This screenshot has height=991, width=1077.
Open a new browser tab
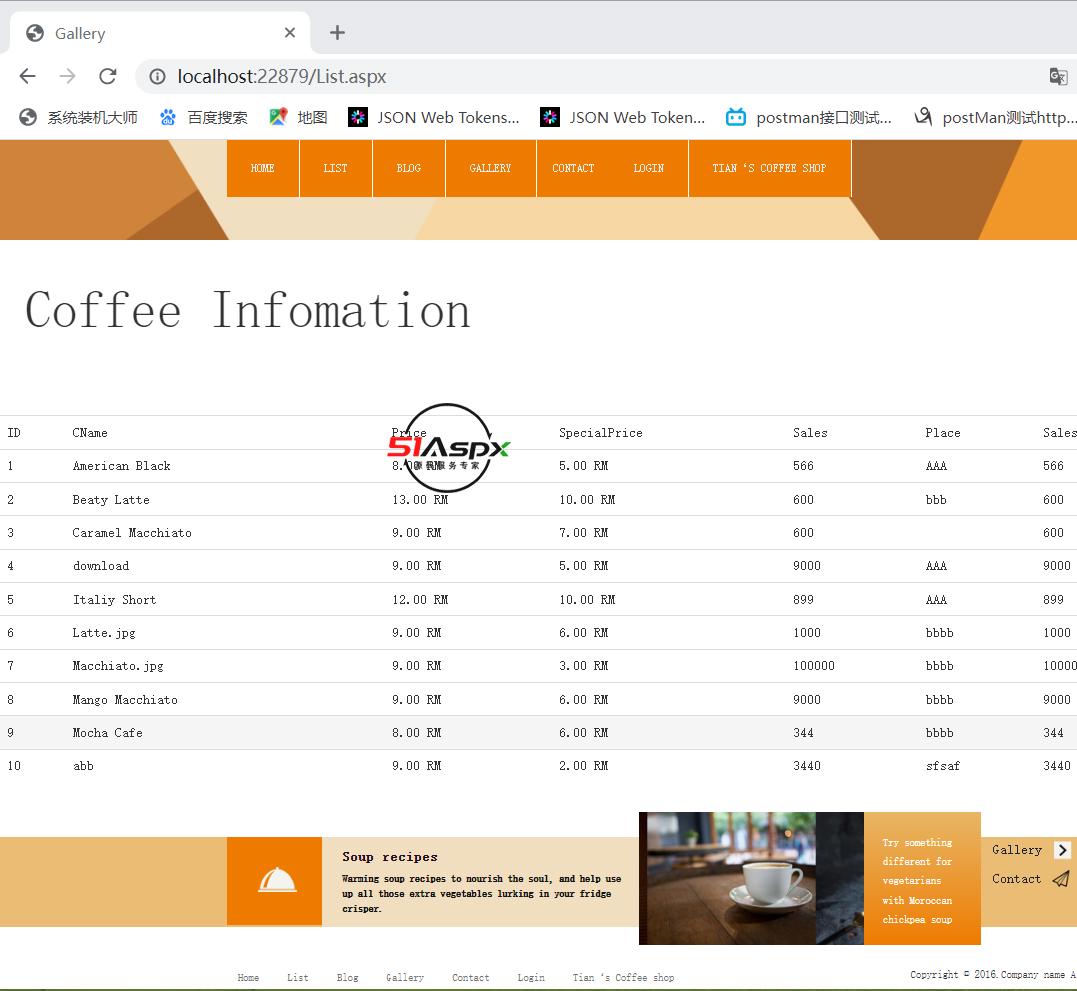pos(337,33)
